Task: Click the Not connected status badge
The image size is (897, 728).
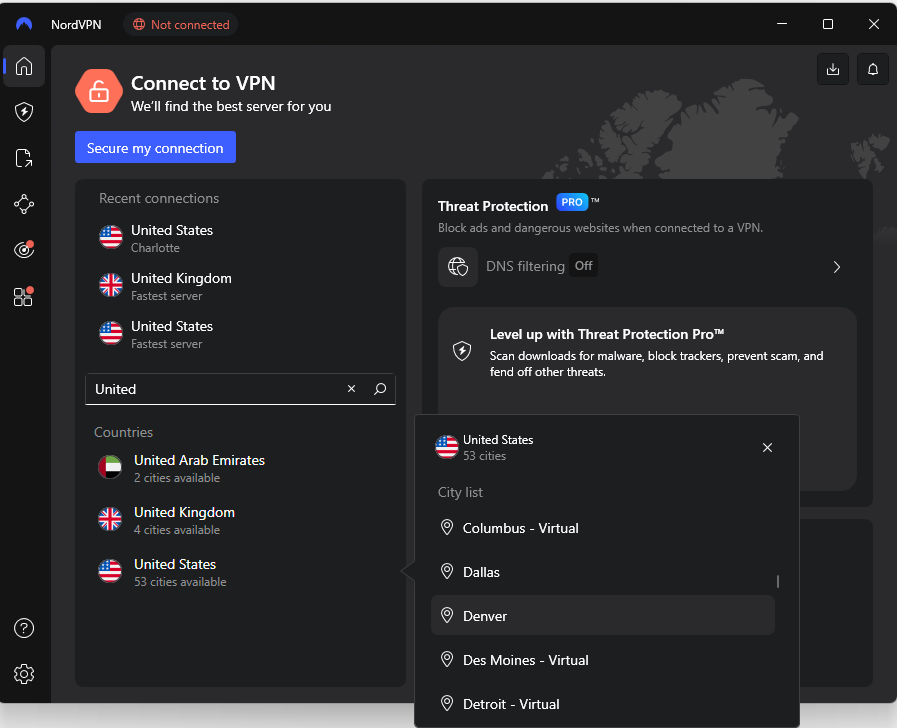Action: [x=180, y=23]
